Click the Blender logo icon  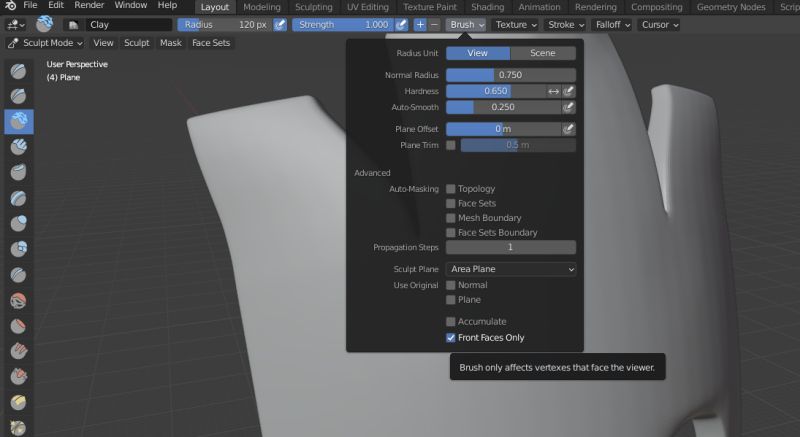(x=10, y=6)
